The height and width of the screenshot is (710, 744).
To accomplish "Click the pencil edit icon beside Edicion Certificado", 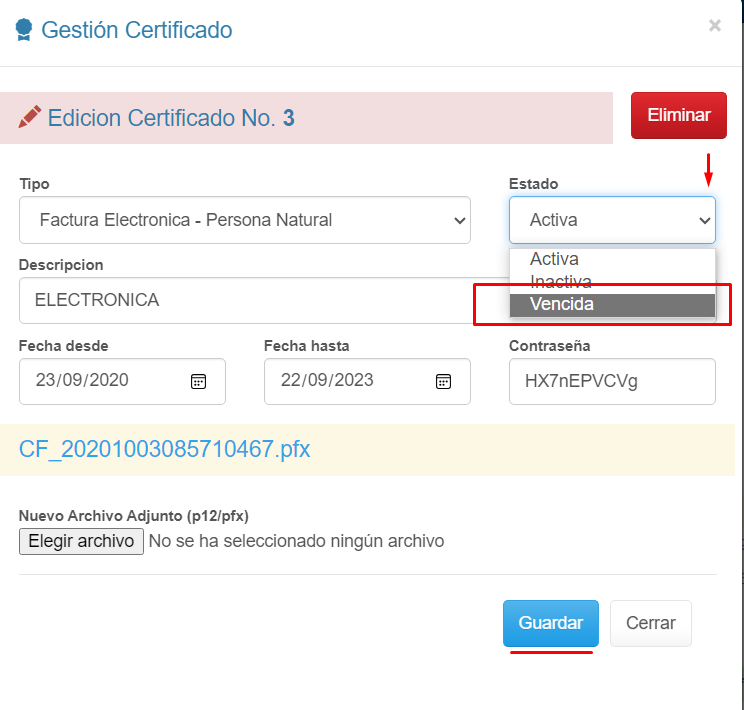I will tap(30, 118).
